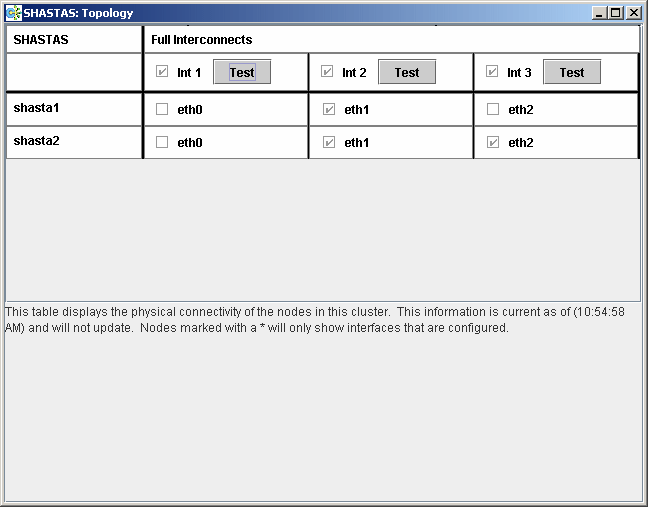This screenshot has width=648, height=507.
Task: Click the Int 2 label
Action: click(x=354, y=73)
